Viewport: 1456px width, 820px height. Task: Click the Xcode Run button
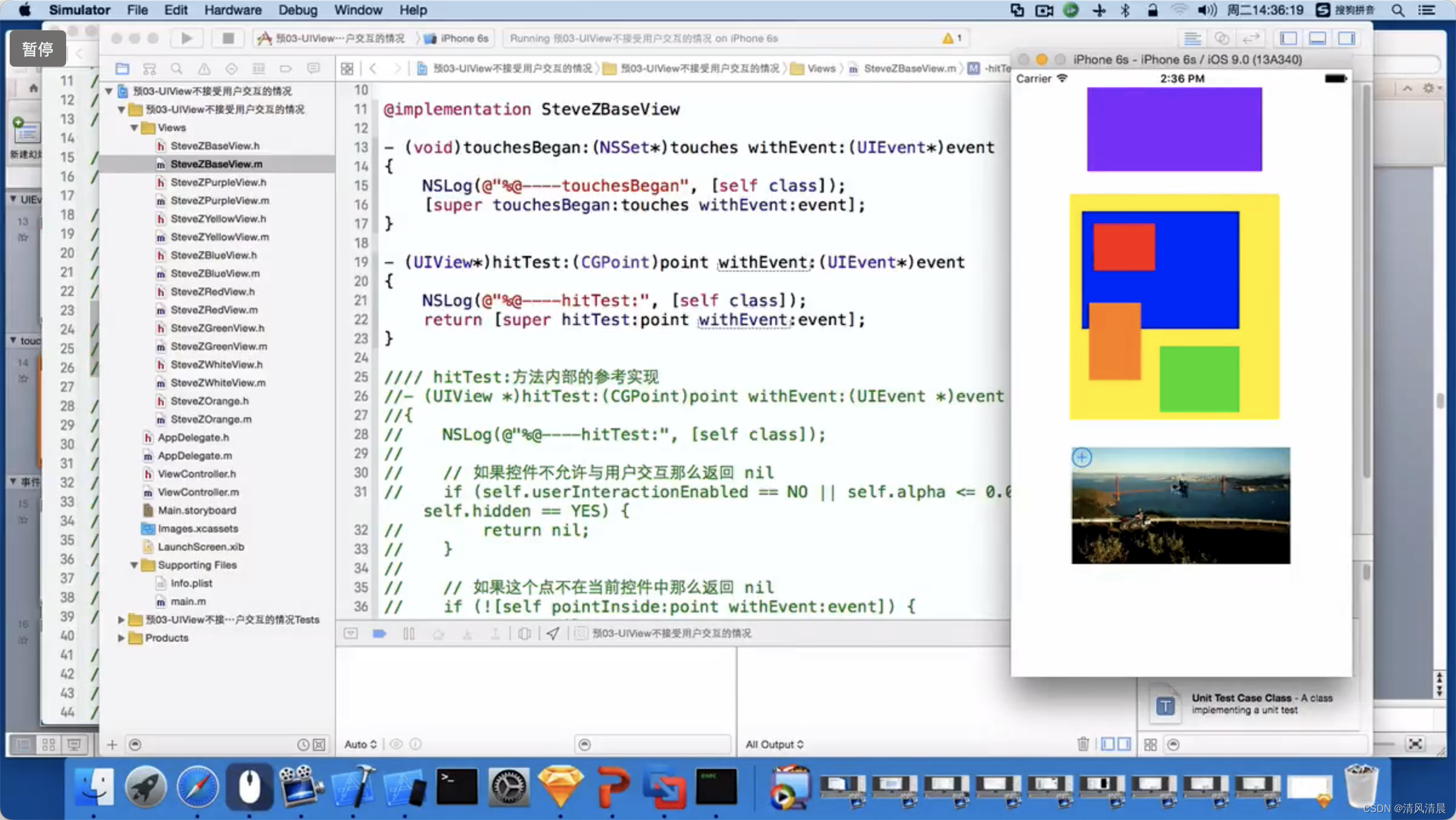click(x=186, y=38)
